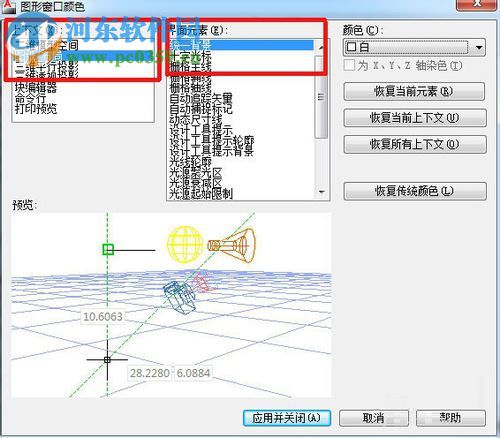
Task: Select 栅格辅线 in the interface elements list
Action: click(x=191, y=78)
